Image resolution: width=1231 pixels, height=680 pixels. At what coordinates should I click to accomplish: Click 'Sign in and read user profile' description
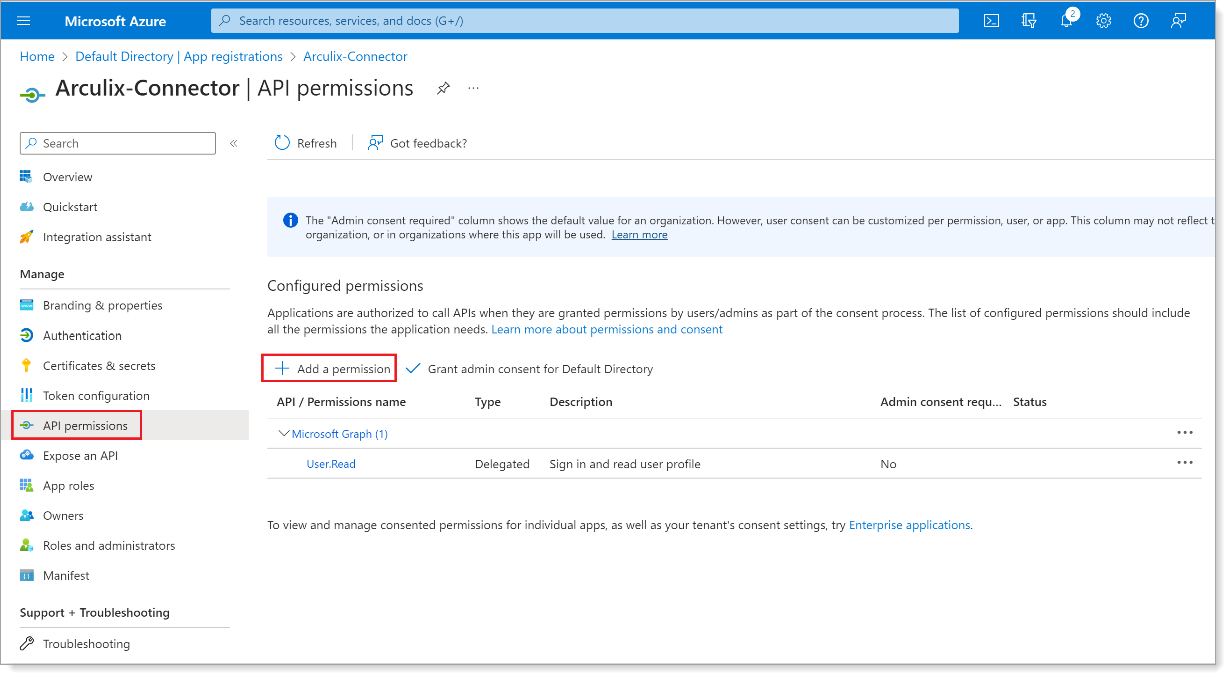pyautogui.click(x=625, y=464)
